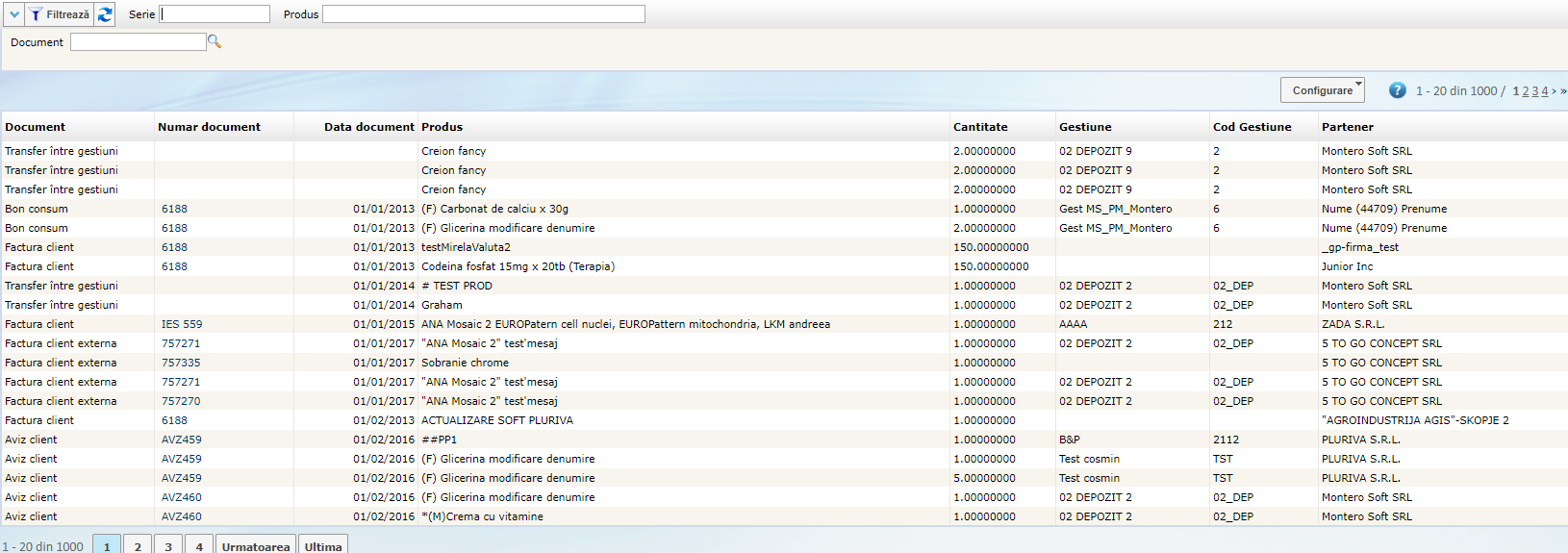
Task: Click the blue refresh arrows icon
Action: pyautogui.click(x=105, y=14)
